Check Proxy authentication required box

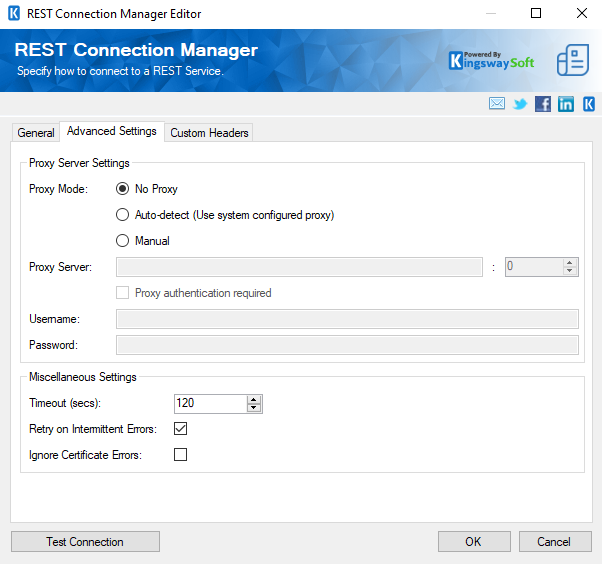(x=122, y=293)
